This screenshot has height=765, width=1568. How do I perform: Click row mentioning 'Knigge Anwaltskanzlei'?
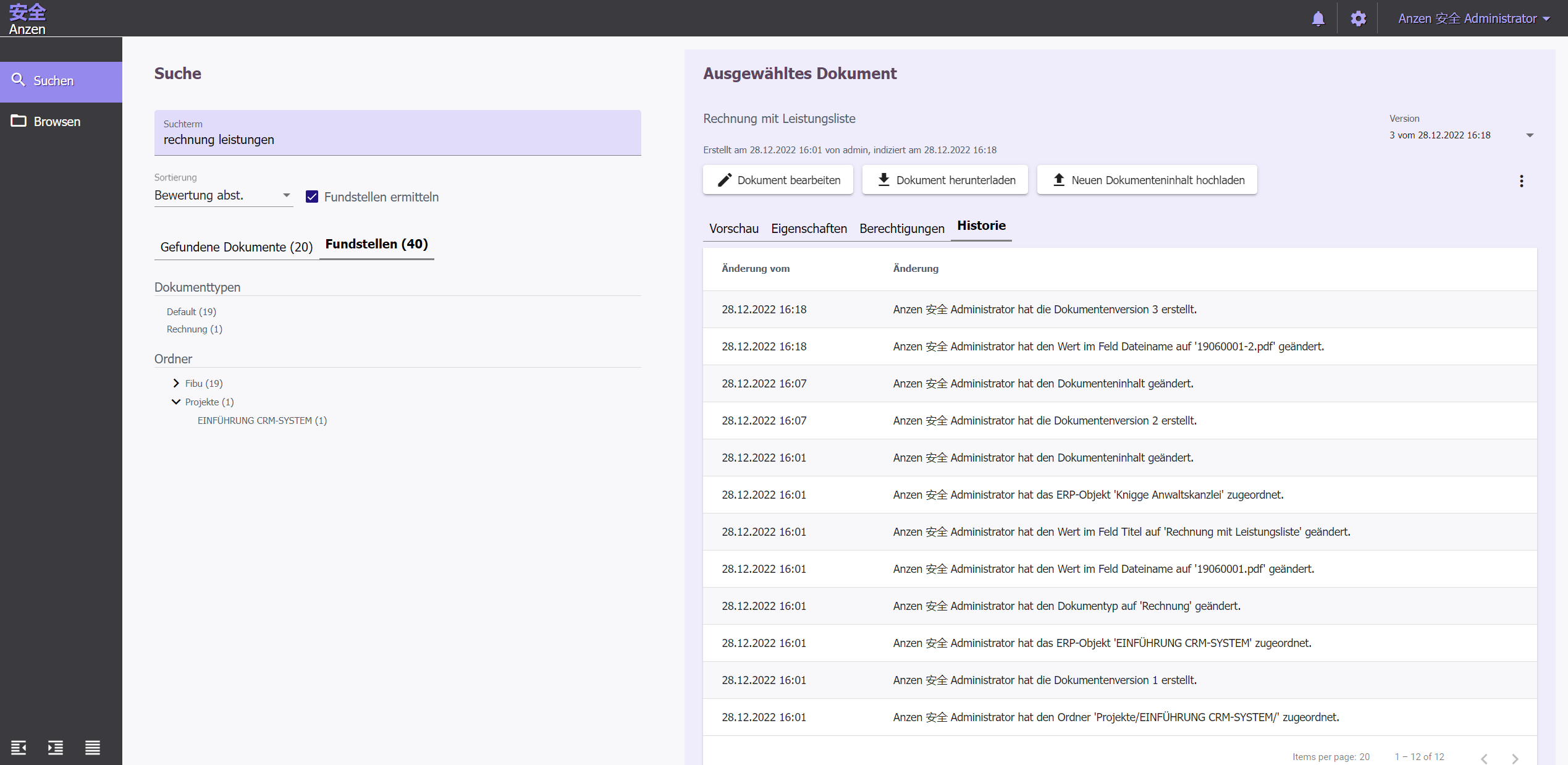point(1119,494)
